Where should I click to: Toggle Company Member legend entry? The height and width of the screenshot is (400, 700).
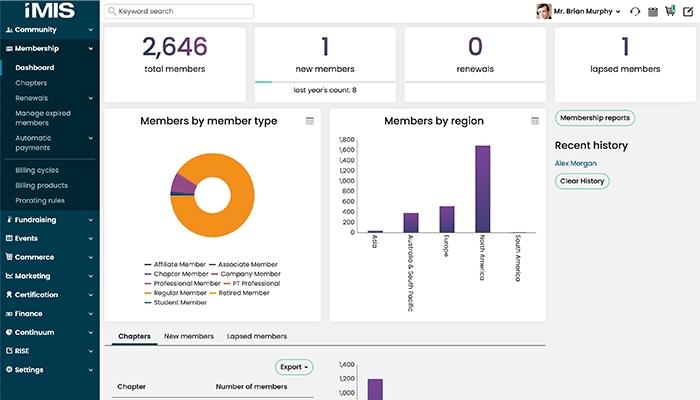(246, 274)
